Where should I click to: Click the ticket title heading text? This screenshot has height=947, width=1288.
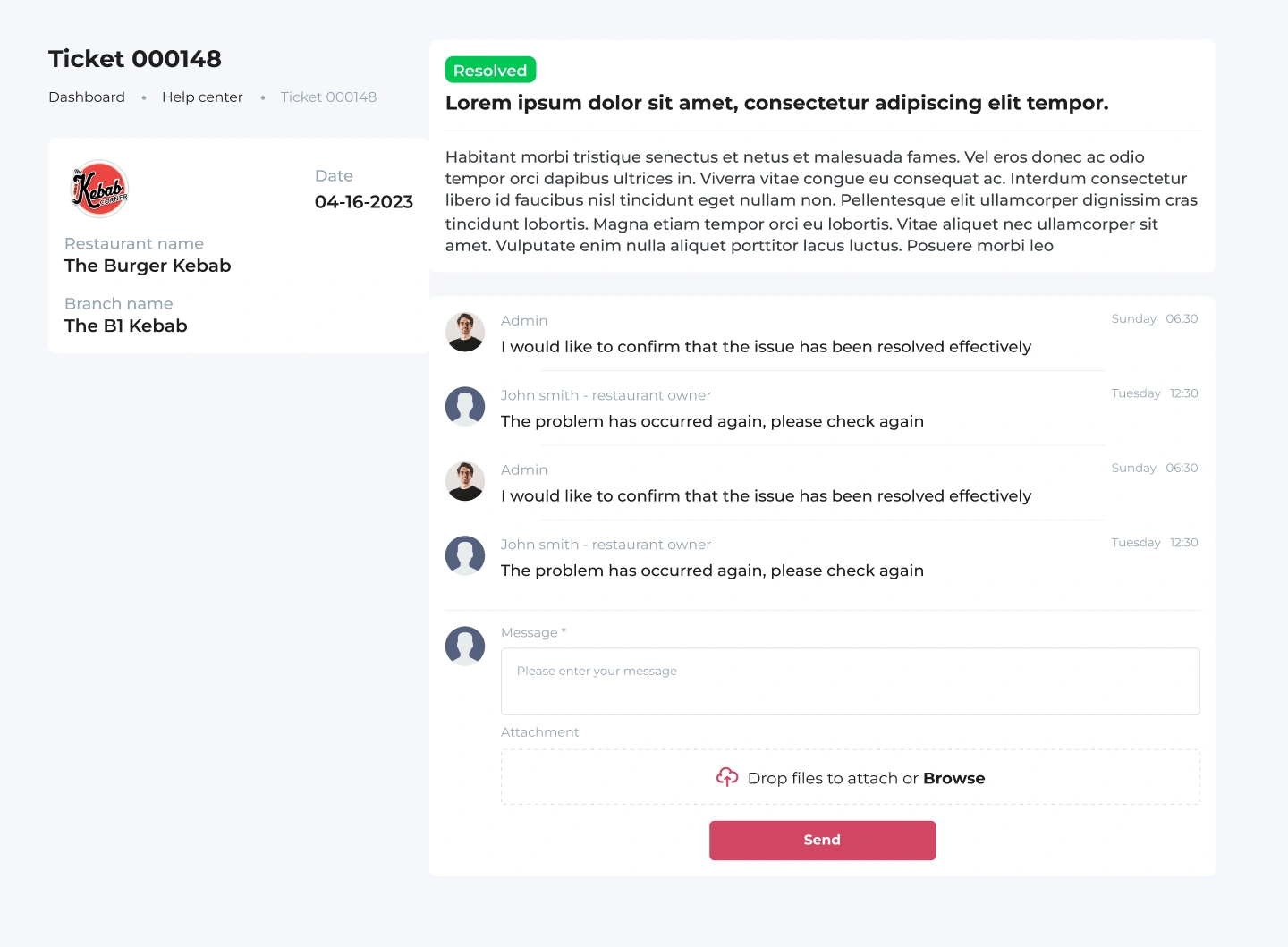776,103
